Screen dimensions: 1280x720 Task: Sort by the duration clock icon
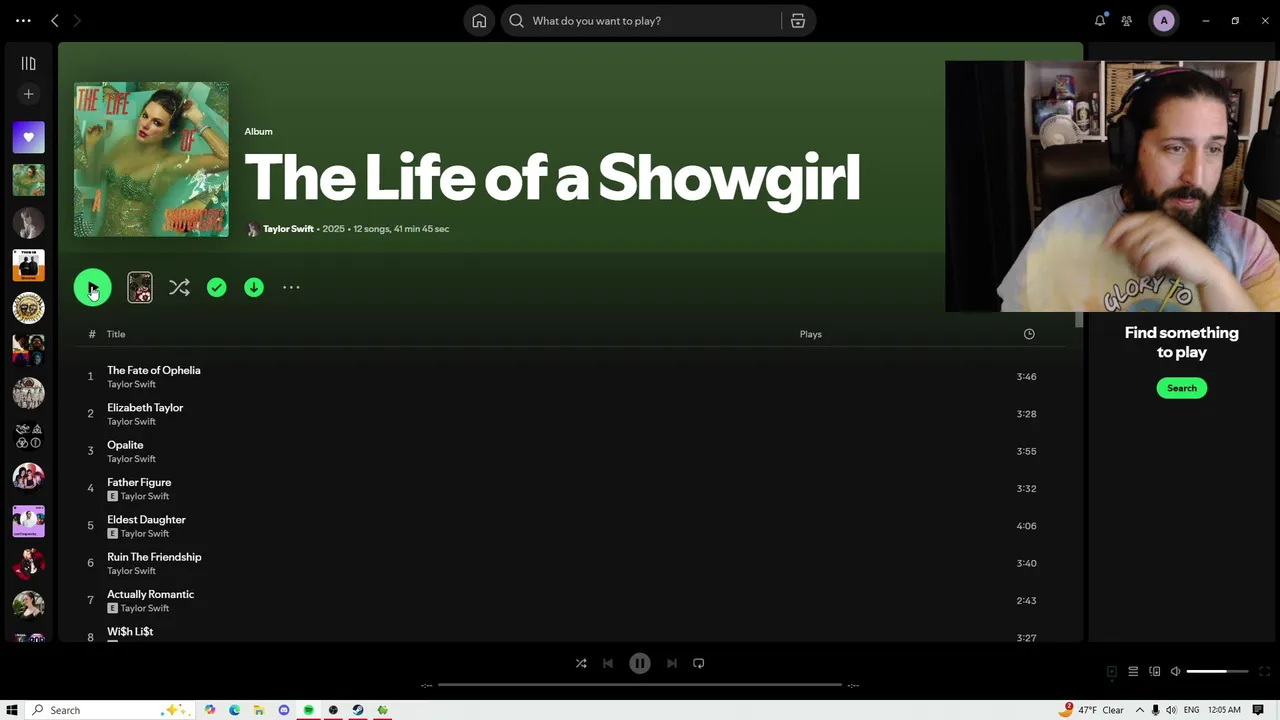tap(1029, 334)
